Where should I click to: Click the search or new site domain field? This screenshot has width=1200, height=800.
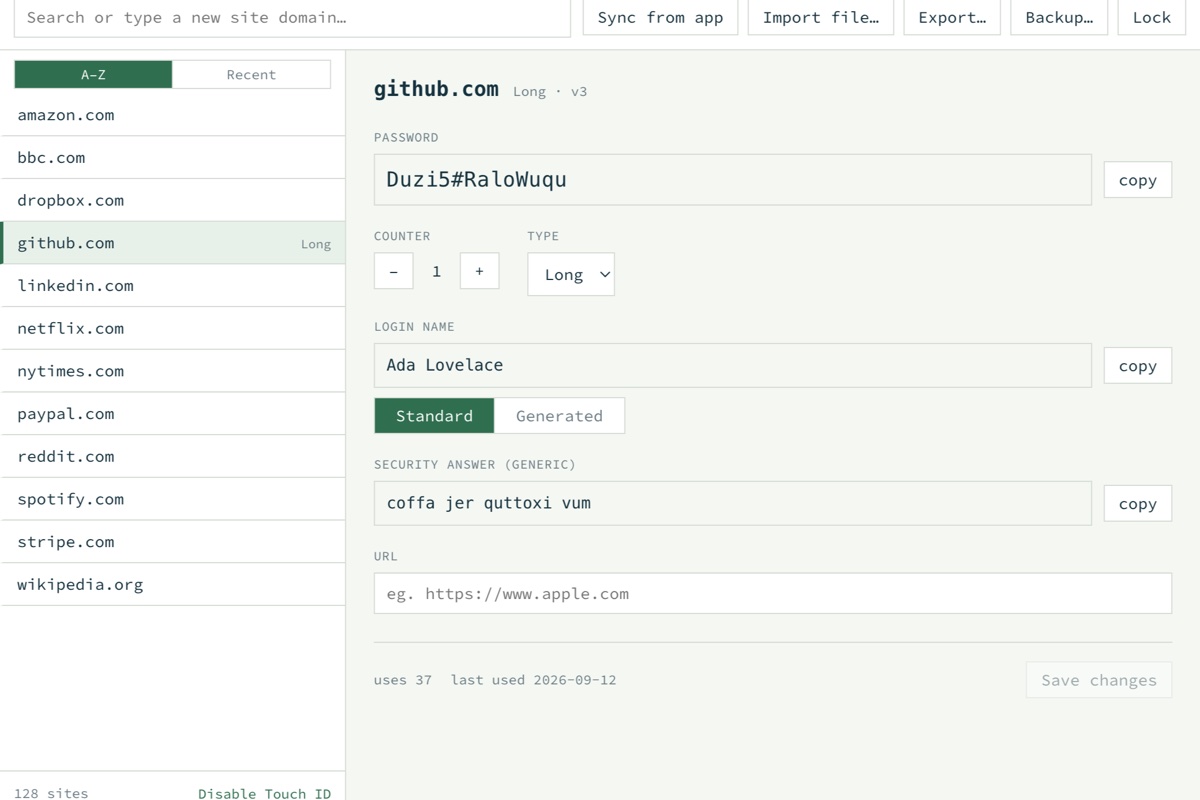[292, 17]
